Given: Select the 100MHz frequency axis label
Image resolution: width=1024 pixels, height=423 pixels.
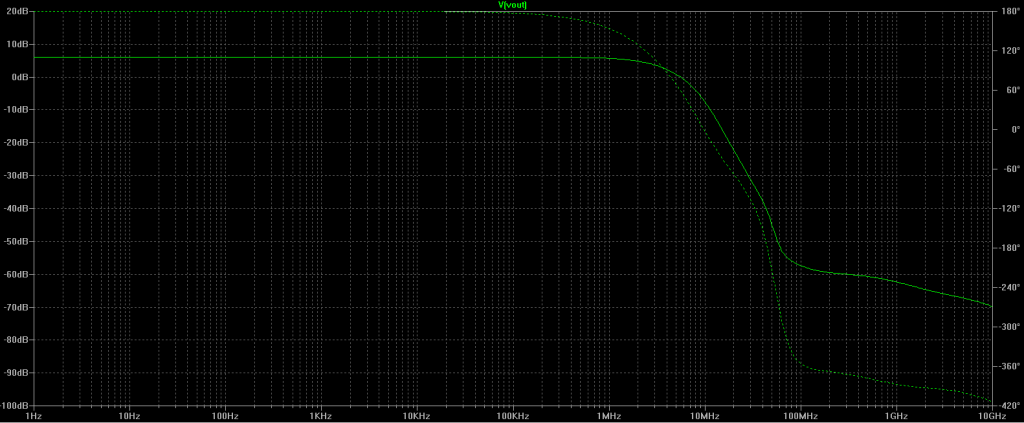Looking at the screenshot, I should [799, 416].
